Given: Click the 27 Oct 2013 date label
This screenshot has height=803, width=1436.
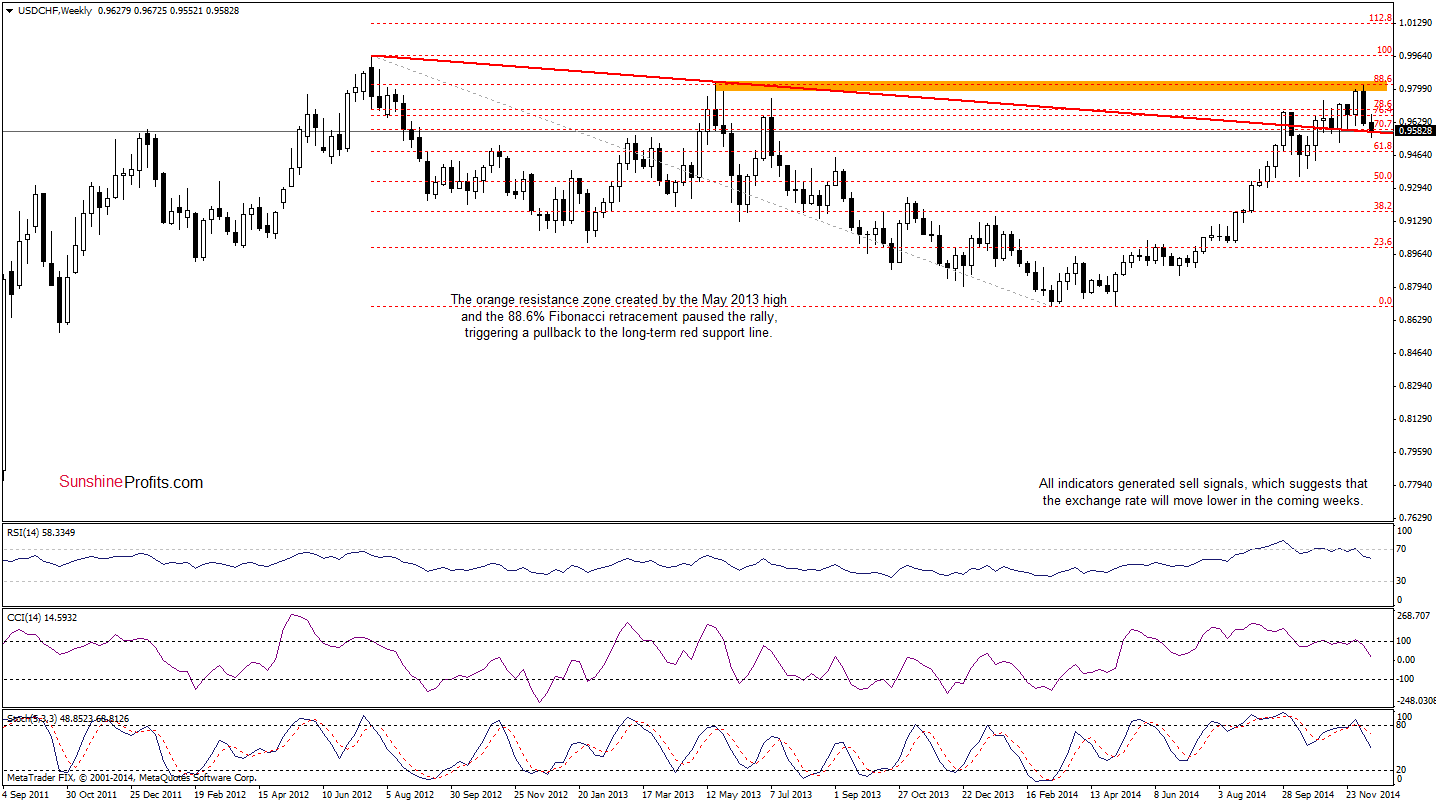Looking at the screenshot, I should tap(922, 794).
